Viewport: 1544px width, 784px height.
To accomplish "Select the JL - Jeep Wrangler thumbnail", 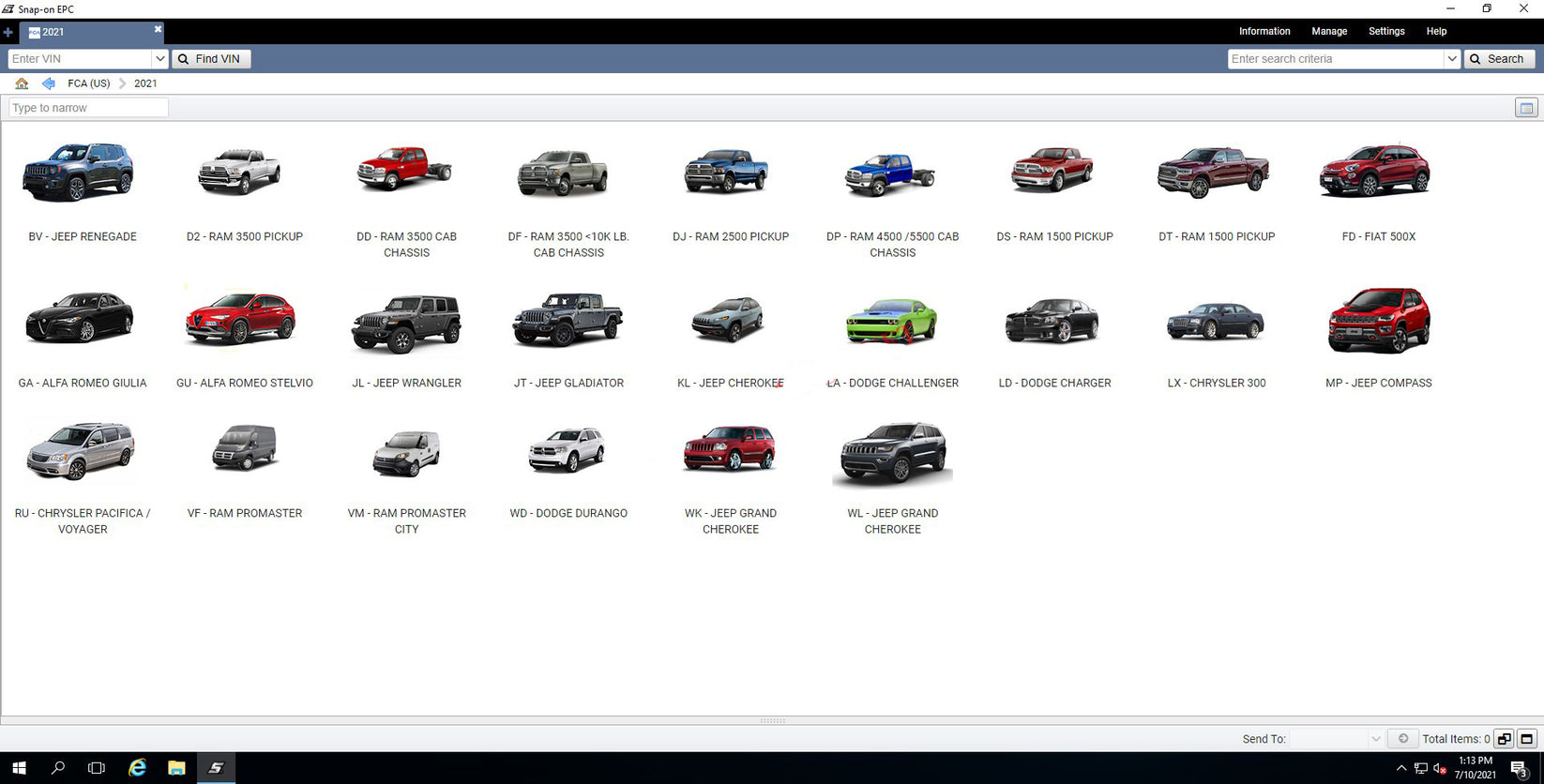I will click(406, 324).
